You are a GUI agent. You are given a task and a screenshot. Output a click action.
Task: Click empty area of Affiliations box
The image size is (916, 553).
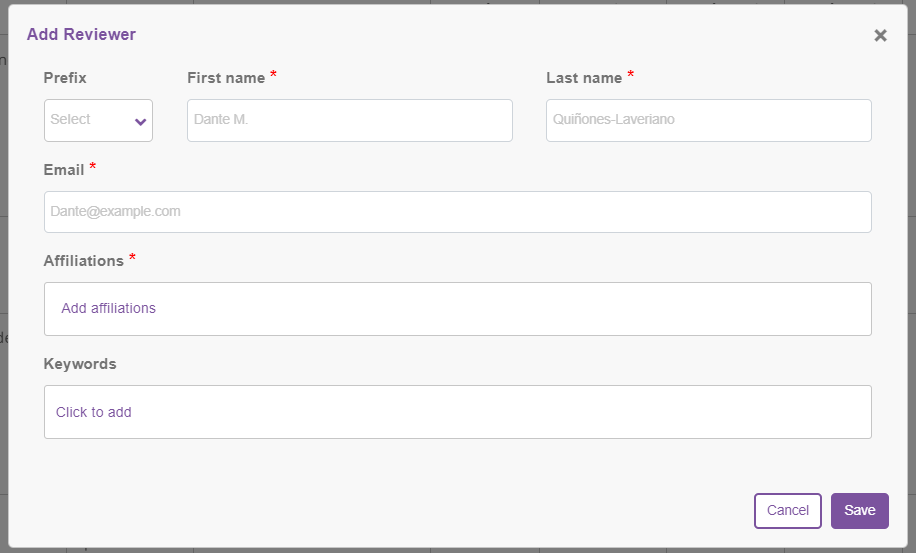pos(514,309)
